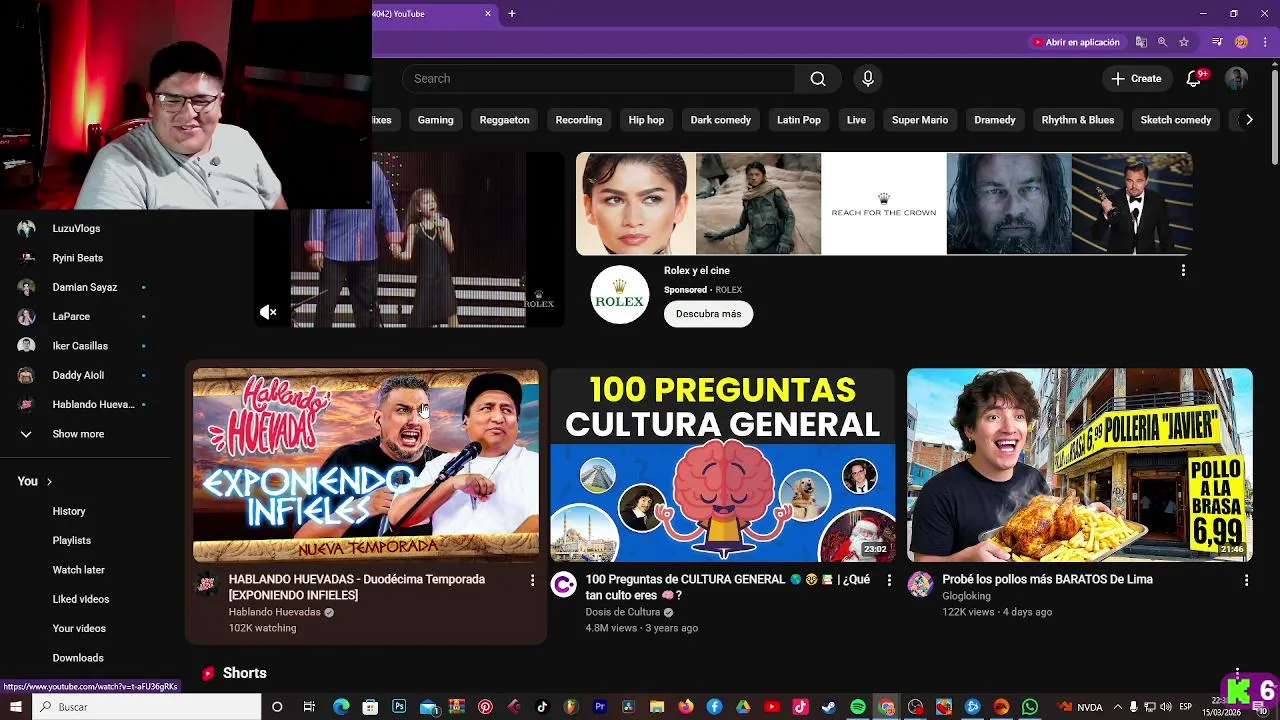
Task: Open Liked videos in the sidebar
Action: point(81,599)
